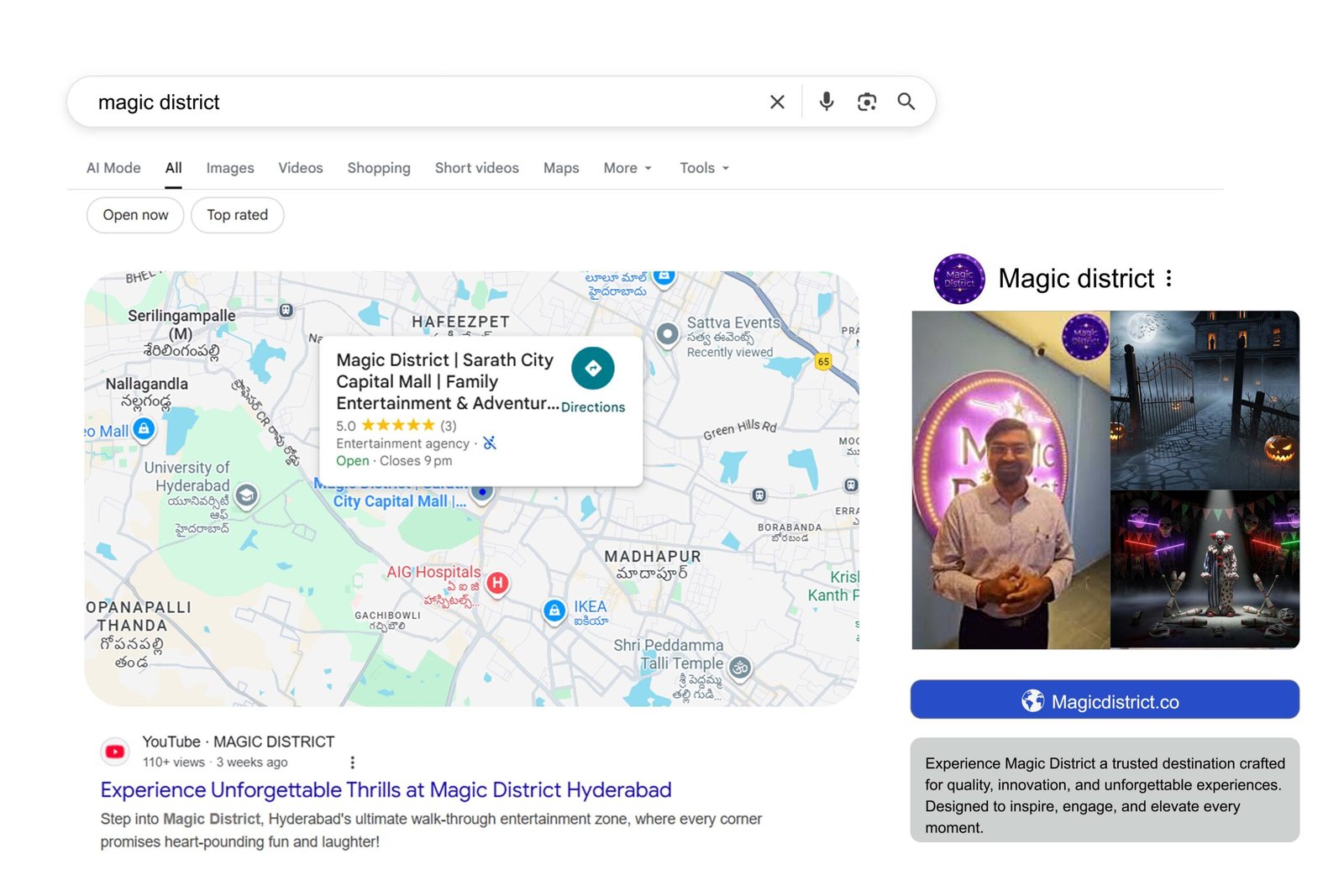Click the globe icon on the Magicdistrict.co button

[x=1032, y=698]
